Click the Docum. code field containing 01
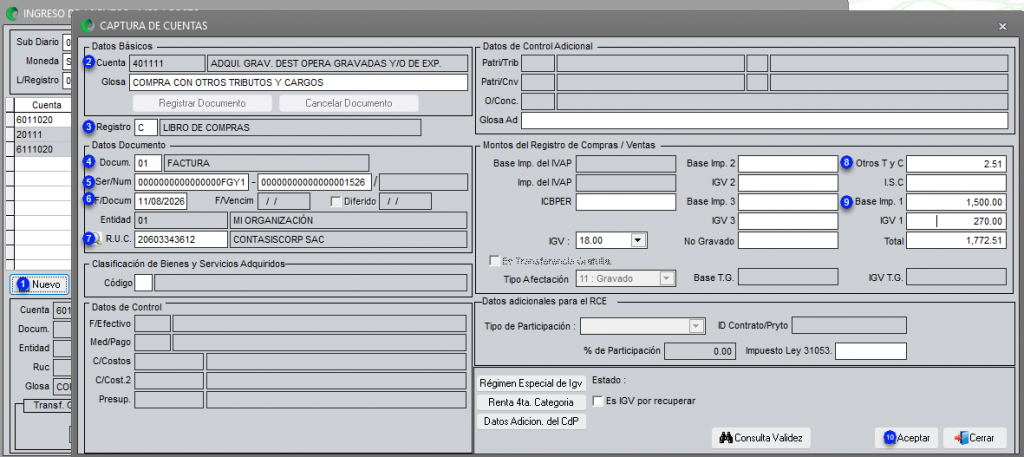Screen dimensions: 1024x457 click(148, 162)
